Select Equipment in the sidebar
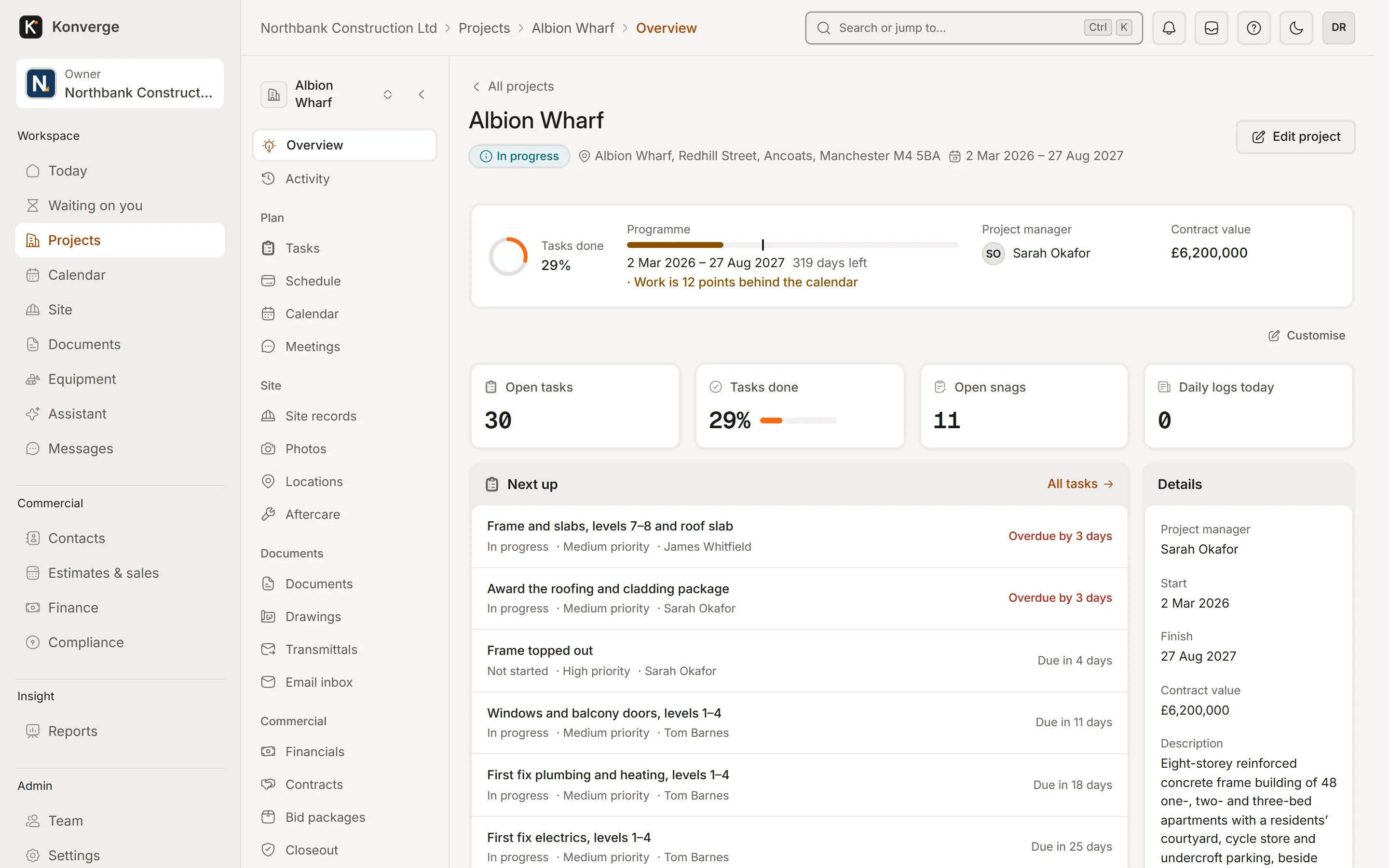 pos(120,379)
